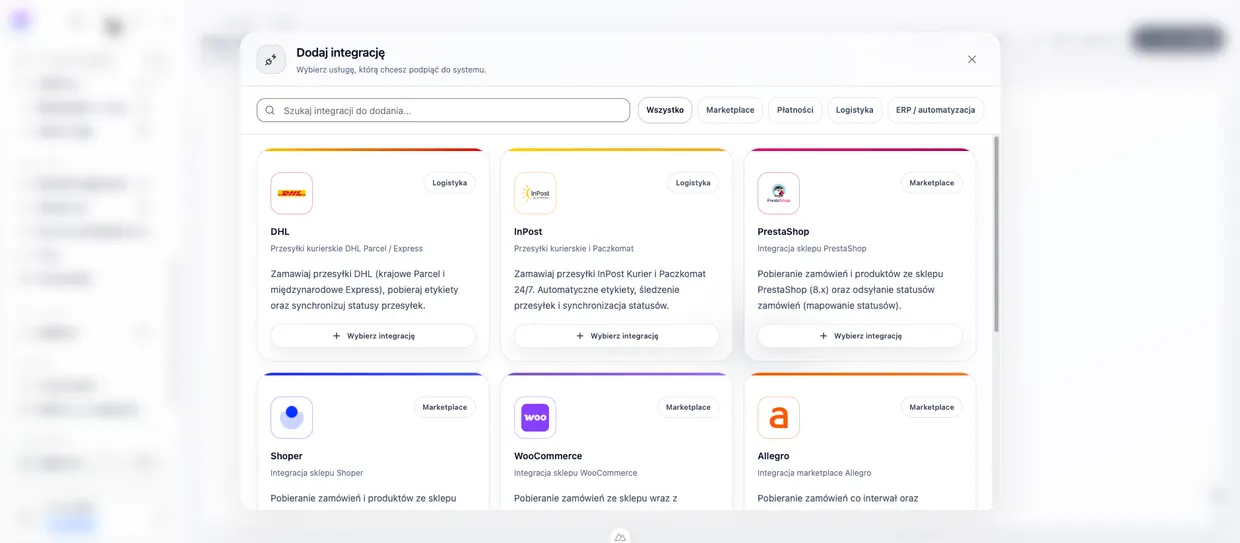The width and height of the screenshot is (1240, 543).
Task: Choose Wybierz integrację on InPost card
Action: coord(617,336)
